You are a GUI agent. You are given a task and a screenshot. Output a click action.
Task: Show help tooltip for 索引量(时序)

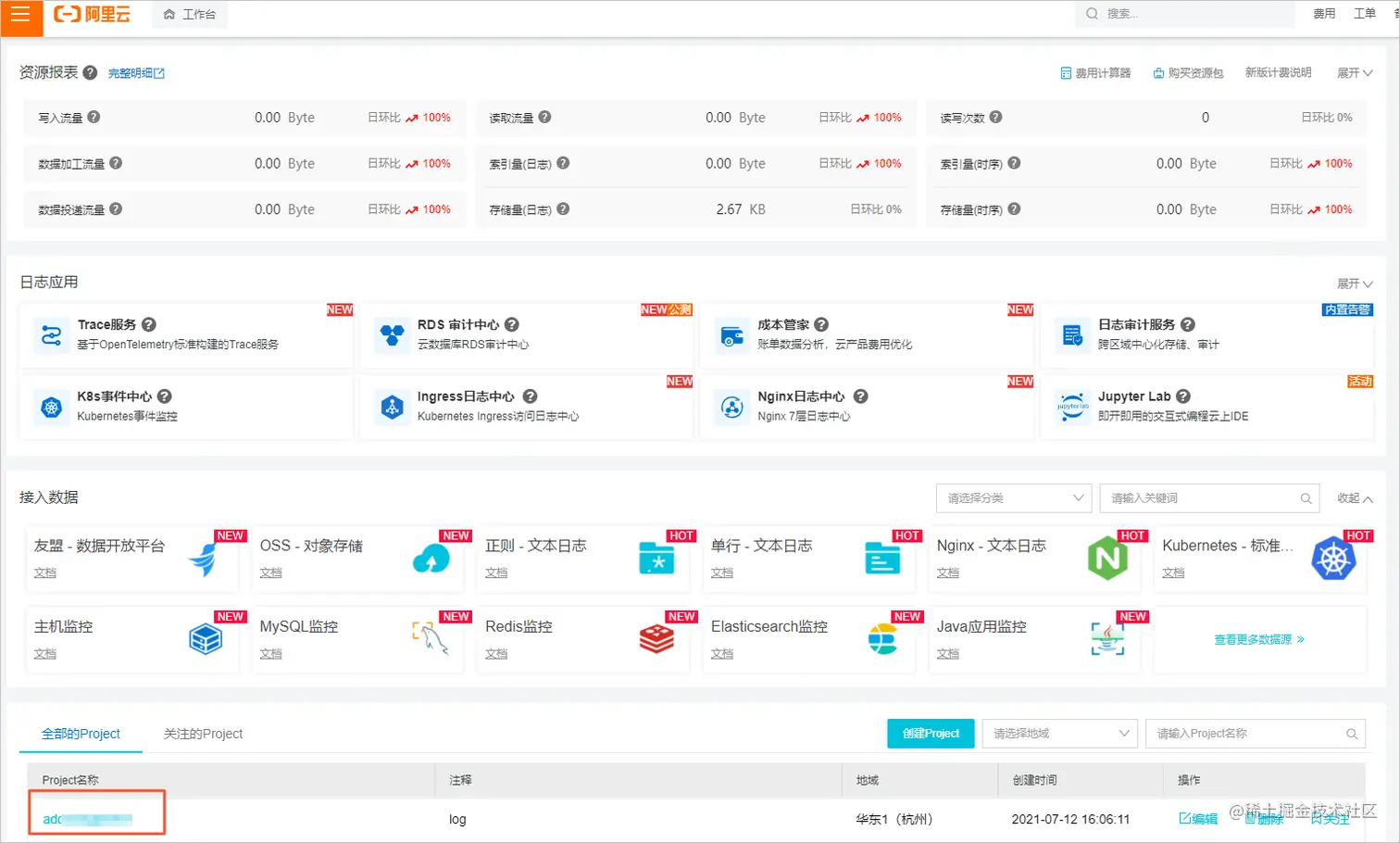click(1014, 163)
